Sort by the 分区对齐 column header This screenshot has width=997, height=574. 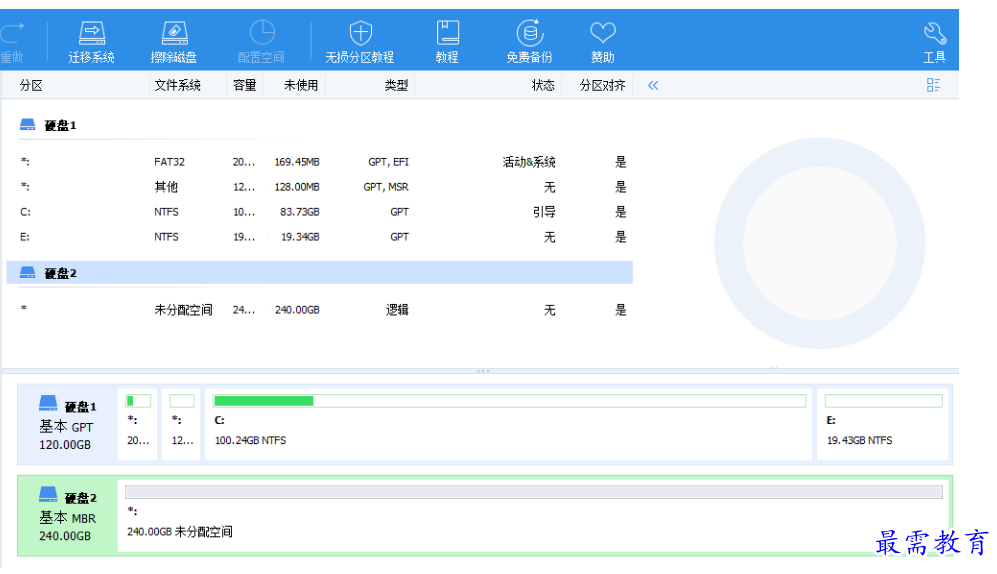coord(602,85)
